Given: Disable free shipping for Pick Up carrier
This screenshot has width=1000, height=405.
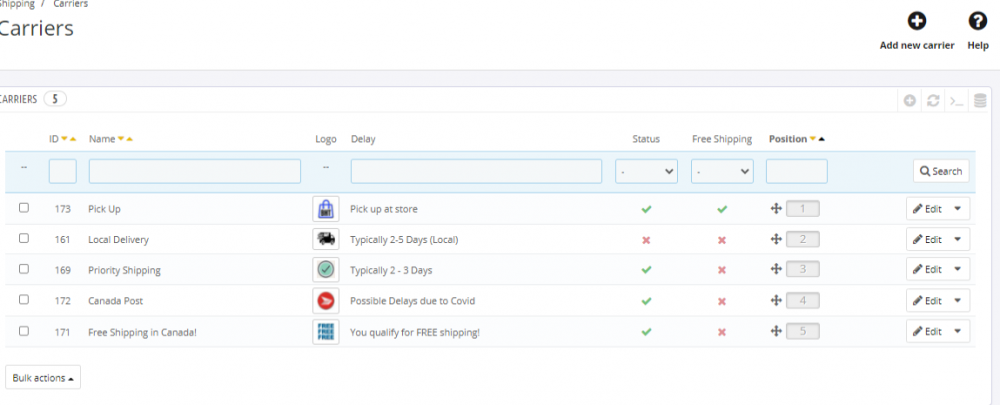Looking at the screenshot, I should tap(721, 209).
